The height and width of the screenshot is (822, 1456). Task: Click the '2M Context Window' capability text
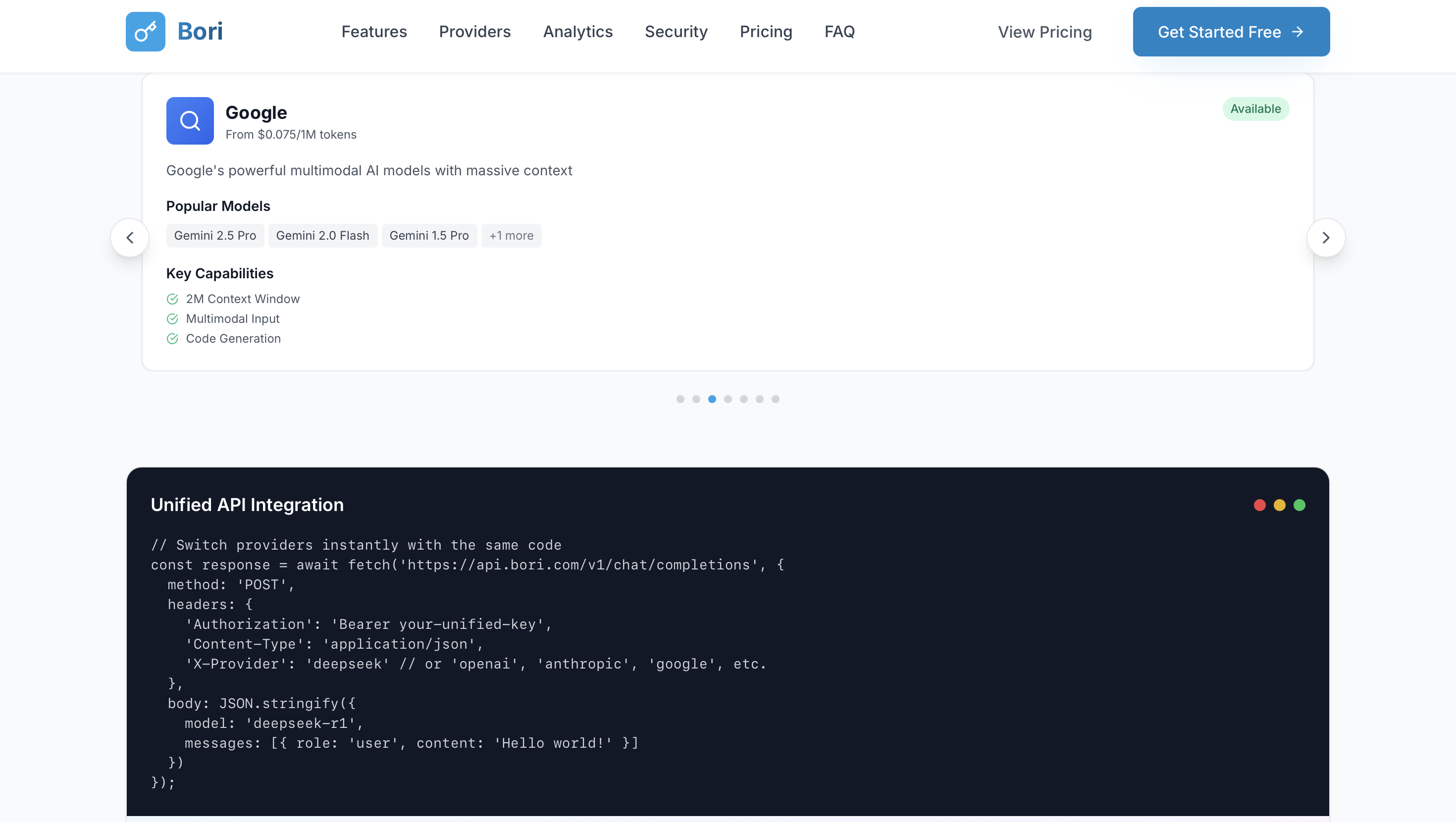coord(243,299)
